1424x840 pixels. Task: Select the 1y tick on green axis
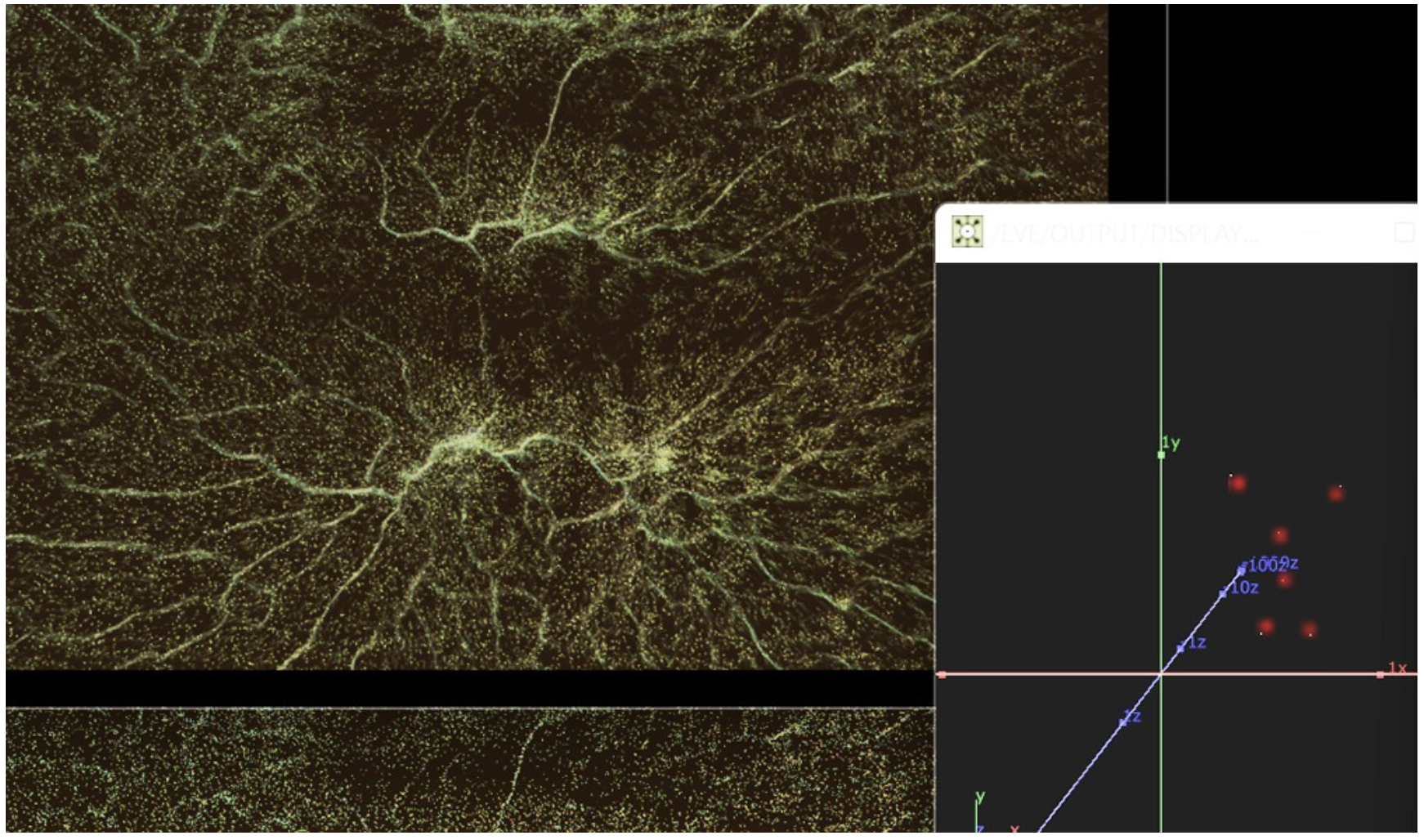click(x=1162, y=454)
